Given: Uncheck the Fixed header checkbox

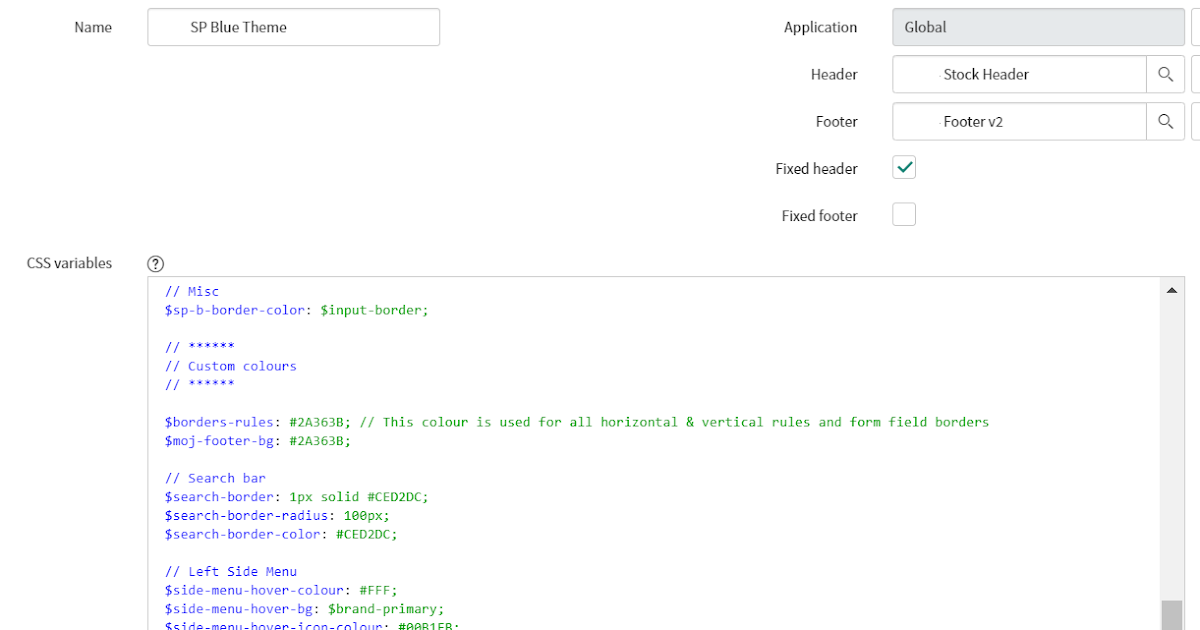Looking at the screenshot, I should pos(903,167).
